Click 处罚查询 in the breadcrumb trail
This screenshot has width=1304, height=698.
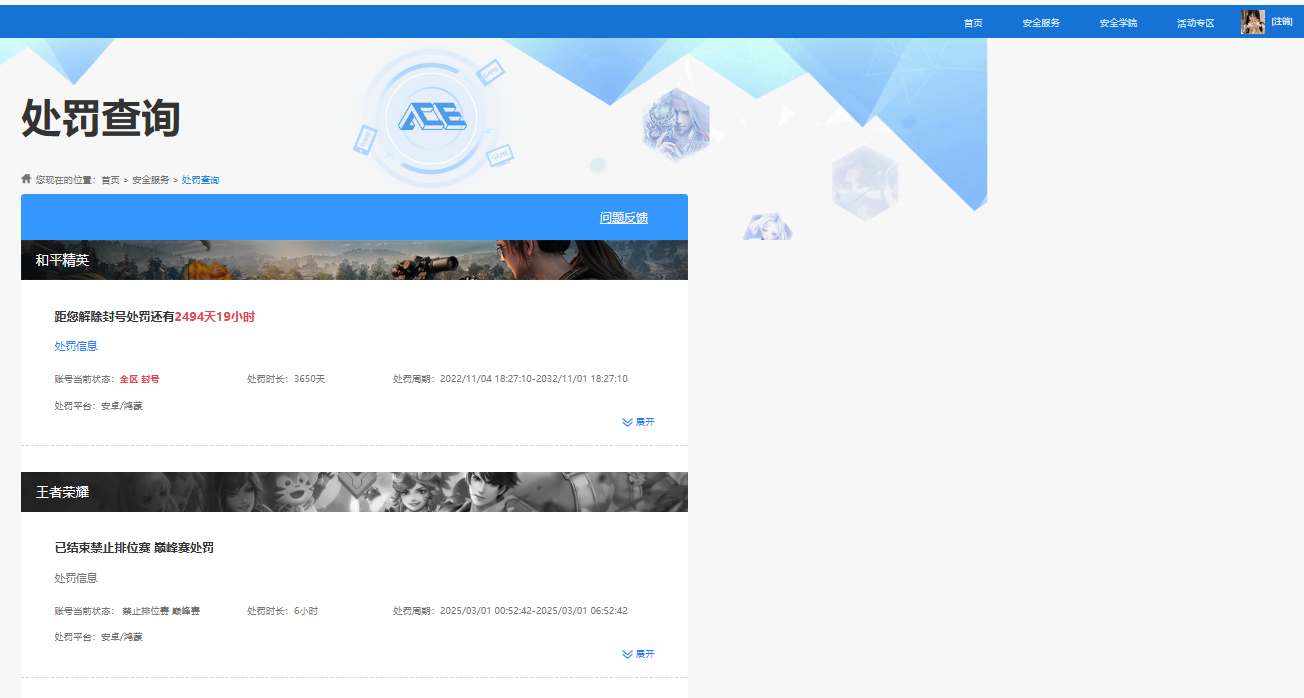click(x=200, y=180)
